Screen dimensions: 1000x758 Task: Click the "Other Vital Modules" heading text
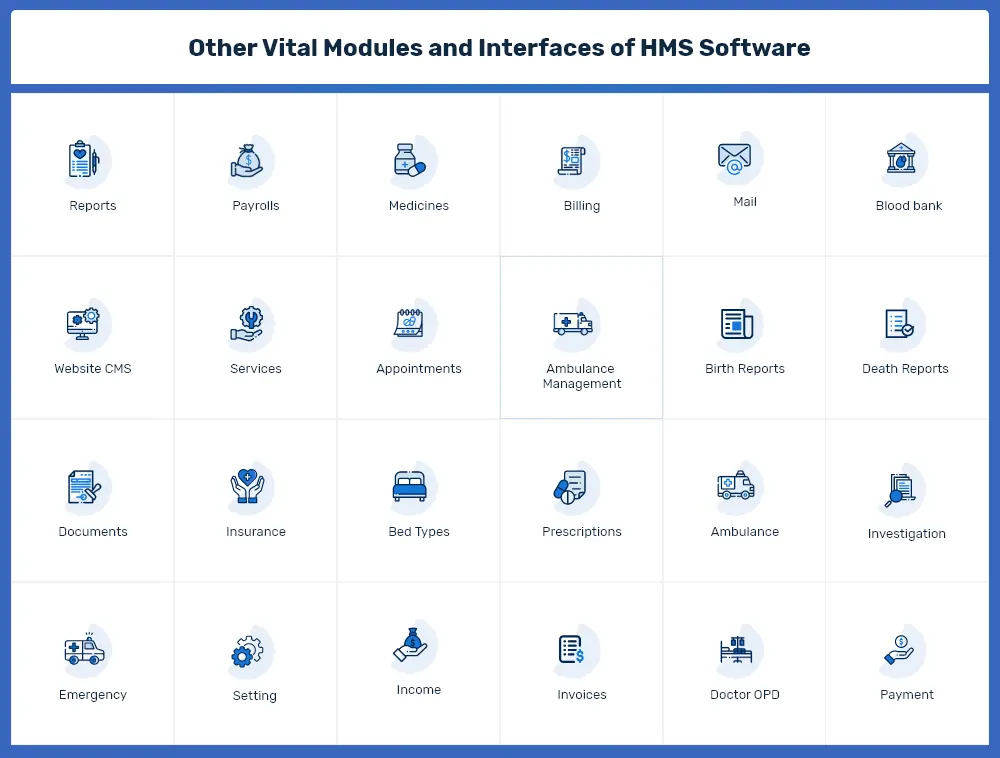pos(305,48)
